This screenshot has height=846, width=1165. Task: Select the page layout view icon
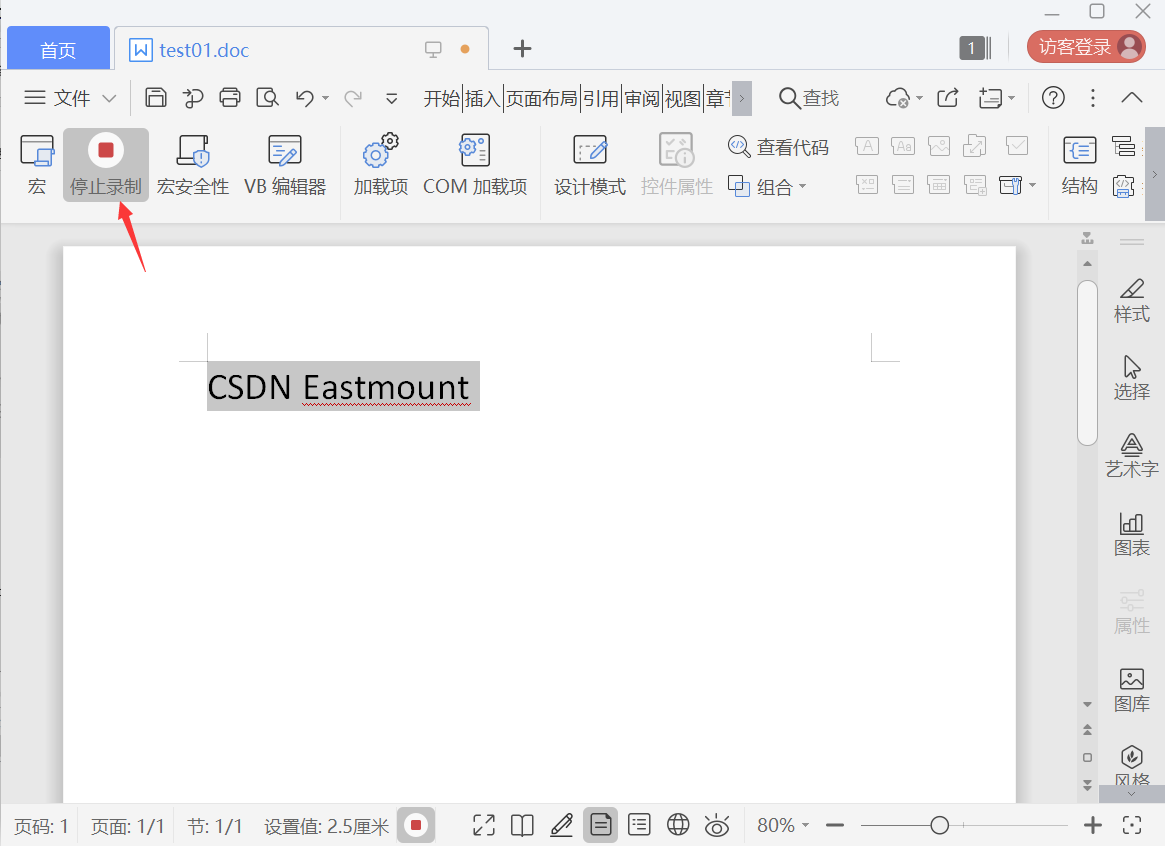pos(600,825)
